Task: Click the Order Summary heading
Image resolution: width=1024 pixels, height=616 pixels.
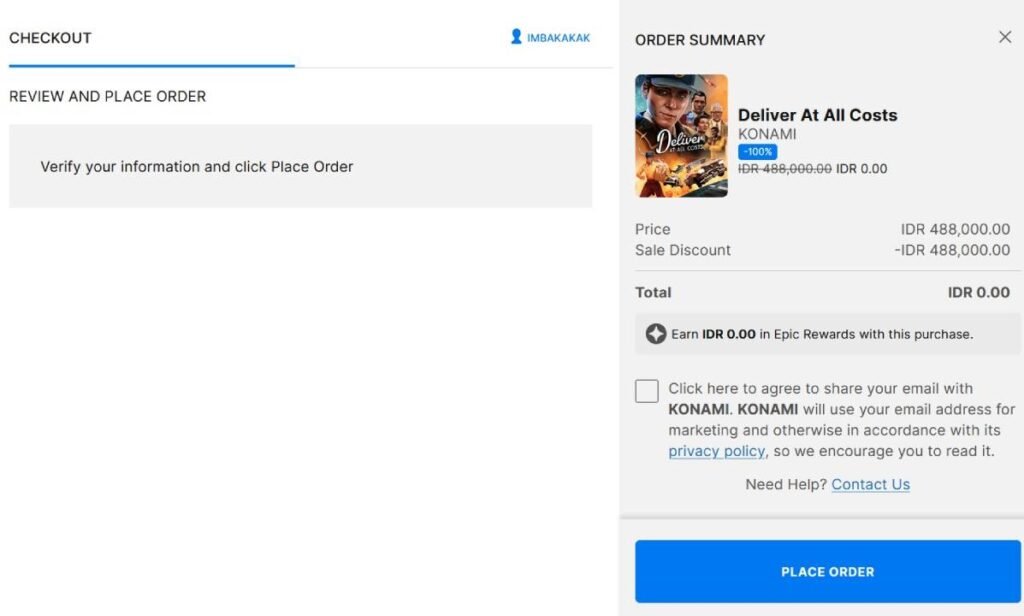Action: coord(700,40)
